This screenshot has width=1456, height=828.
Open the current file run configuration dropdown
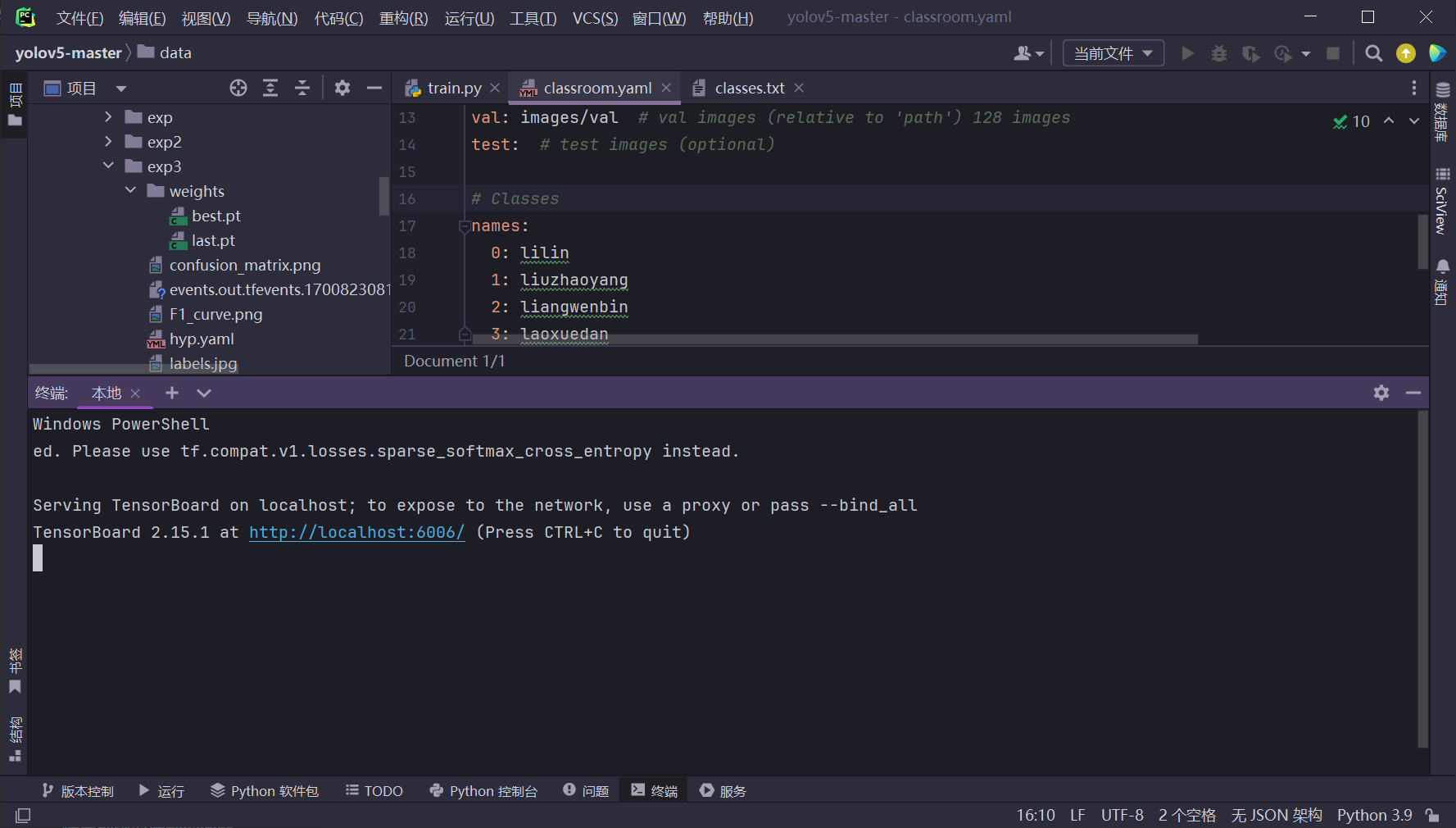coord(1114,53)
